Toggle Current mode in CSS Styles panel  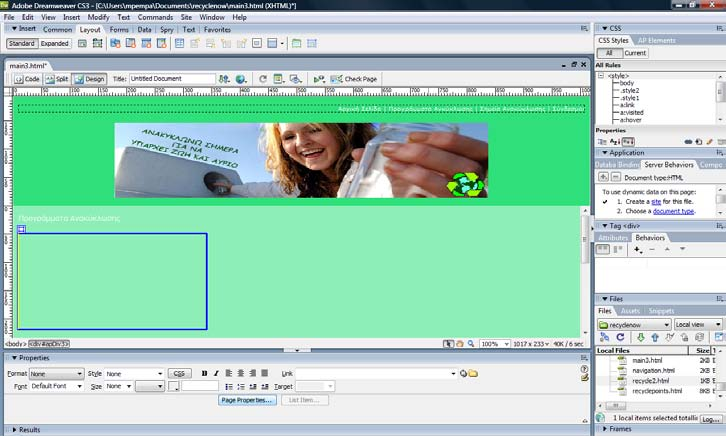tap(635, 53)
